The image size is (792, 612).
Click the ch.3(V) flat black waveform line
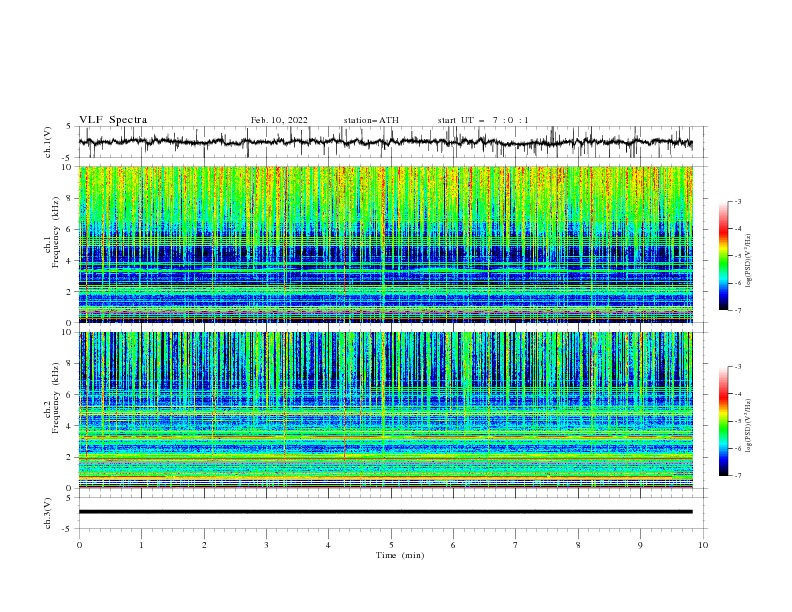tap(386, 512)
